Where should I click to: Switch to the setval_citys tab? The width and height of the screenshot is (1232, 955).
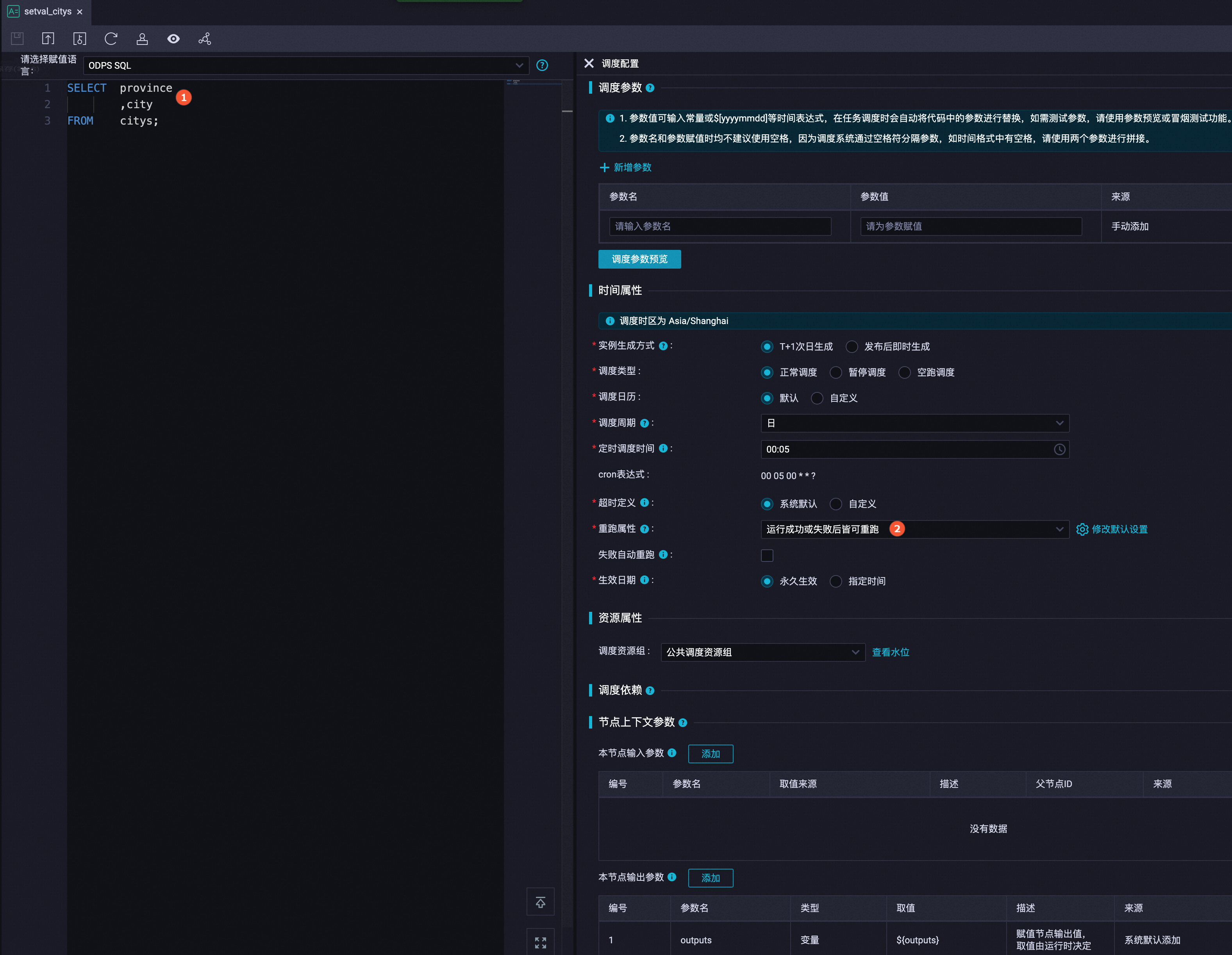click(x=47, y=11)
